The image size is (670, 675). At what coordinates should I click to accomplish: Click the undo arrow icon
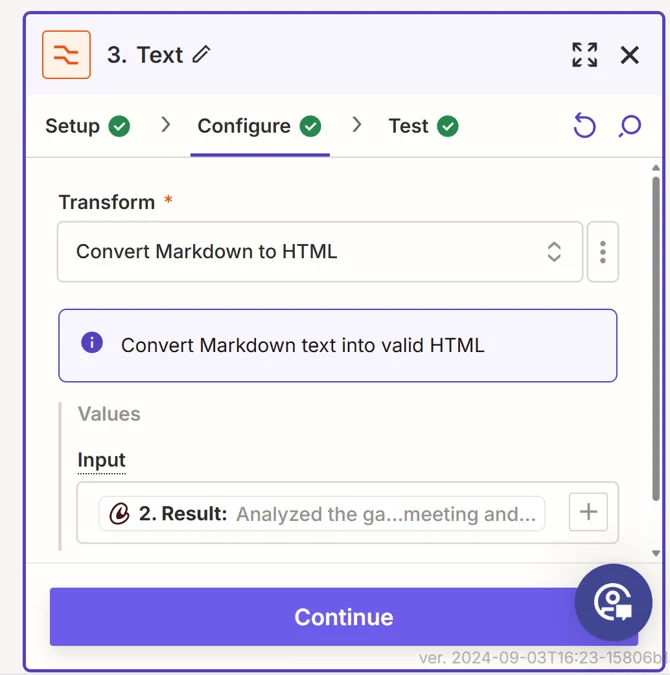584,126
